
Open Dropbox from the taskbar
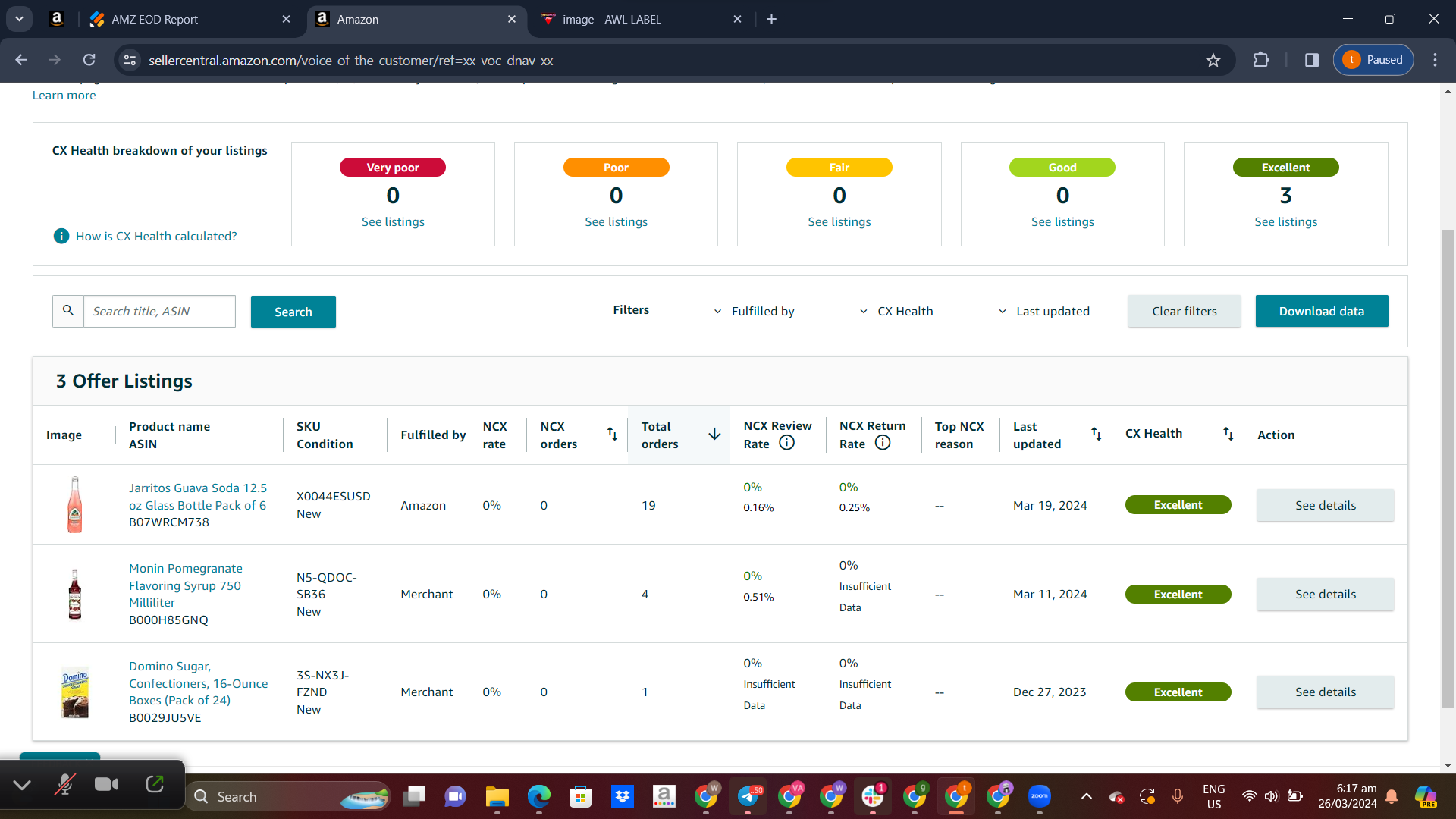pos(623,796)
